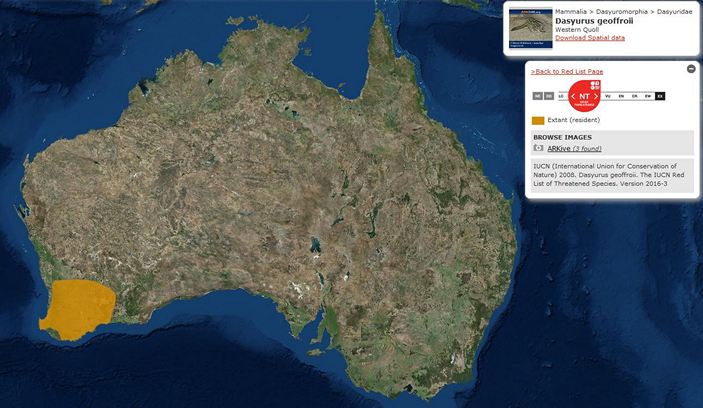This screenshot has height=408, width=703.
Task: Click the orange Extant legend swatch
Action: 538,120
